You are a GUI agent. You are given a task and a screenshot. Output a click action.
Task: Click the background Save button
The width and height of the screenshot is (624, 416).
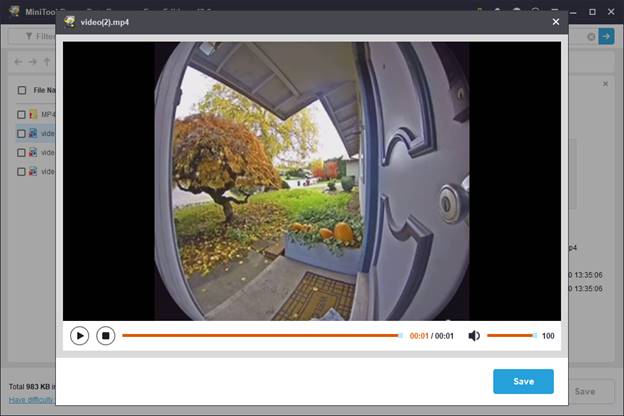pyautogui.click(x=585, y=392)
